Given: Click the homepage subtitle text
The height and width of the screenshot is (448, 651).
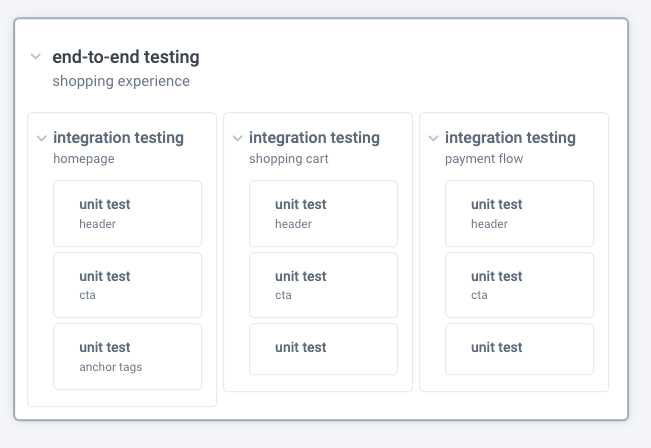Looking at the screenshot, I should 84,159.
